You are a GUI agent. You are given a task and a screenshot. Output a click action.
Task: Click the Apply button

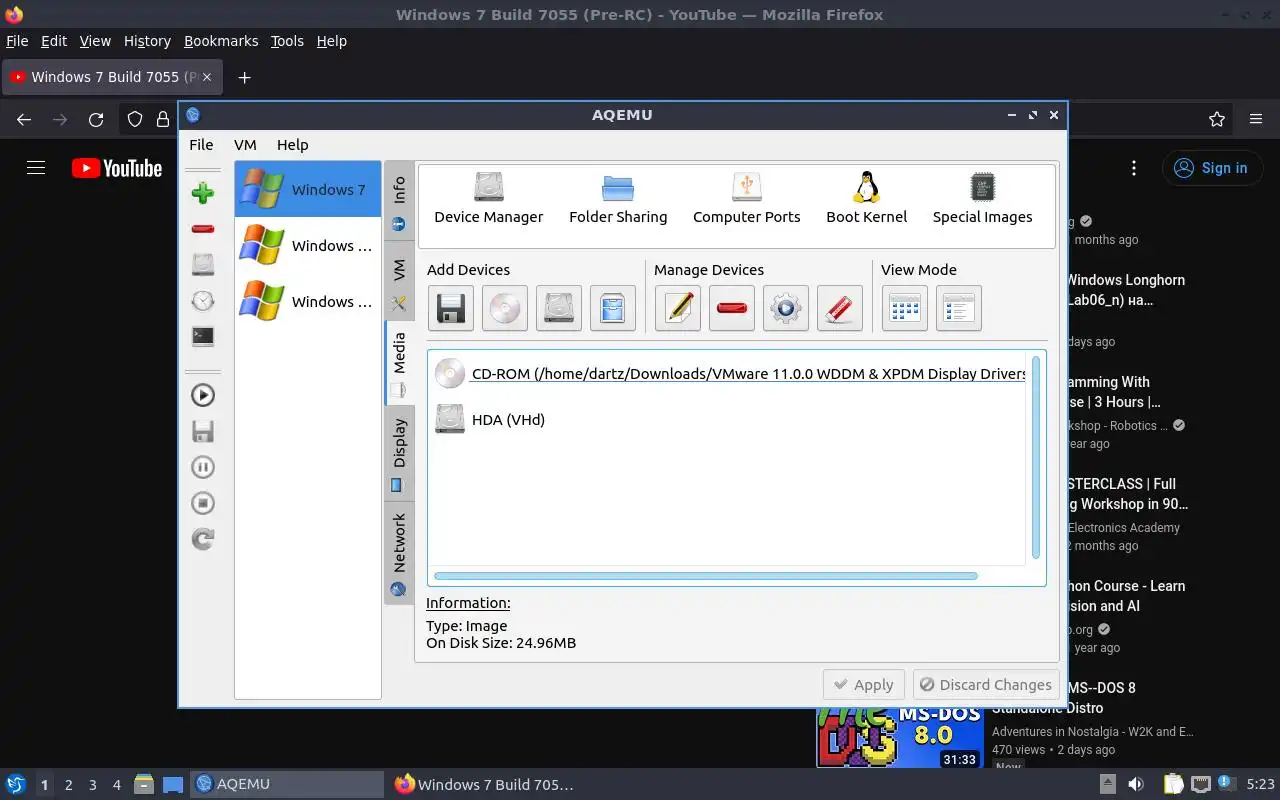pyautogui.click(x=864, y=685)
